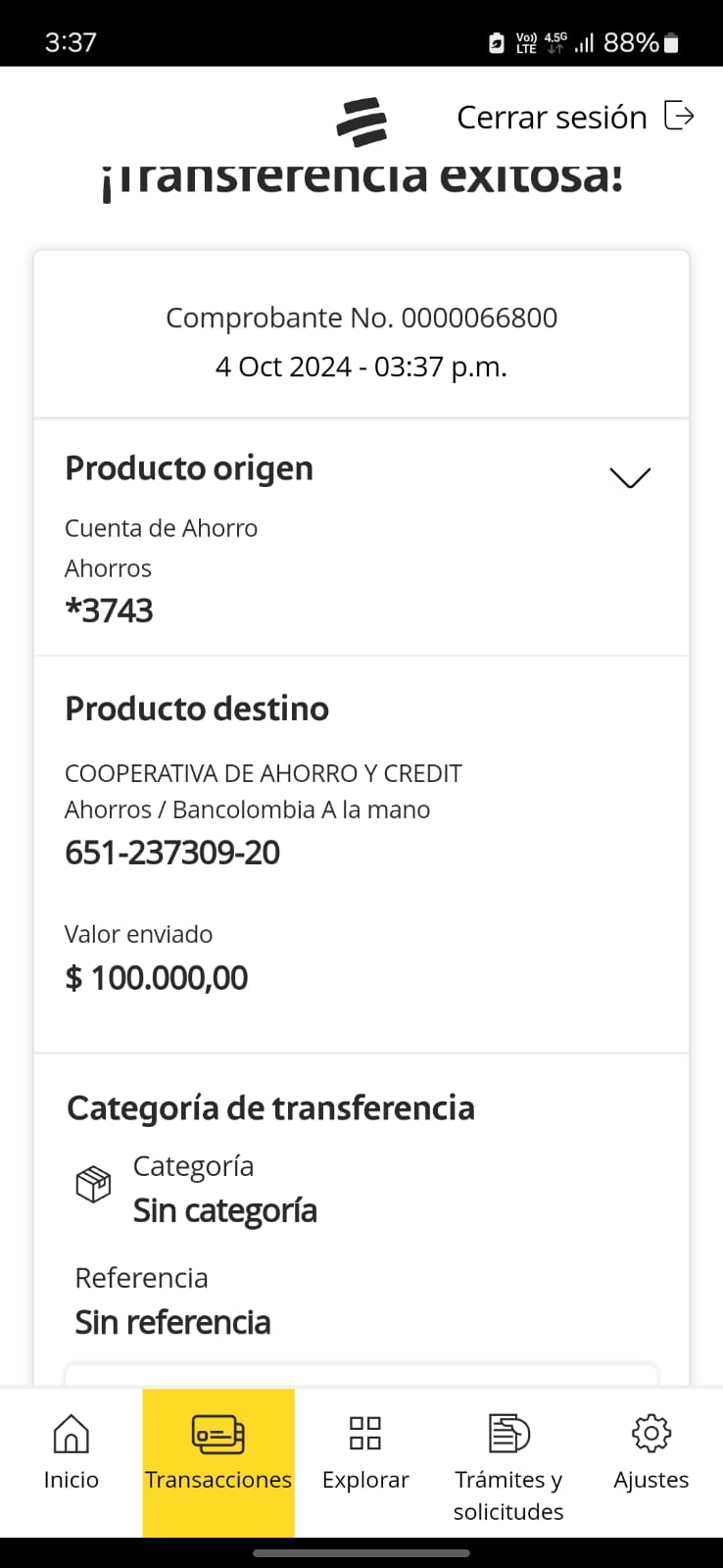This screenshot has height=1568, width=723.
Task: Tap the Explorar grid icon
Action: (x=365, y=1433)
